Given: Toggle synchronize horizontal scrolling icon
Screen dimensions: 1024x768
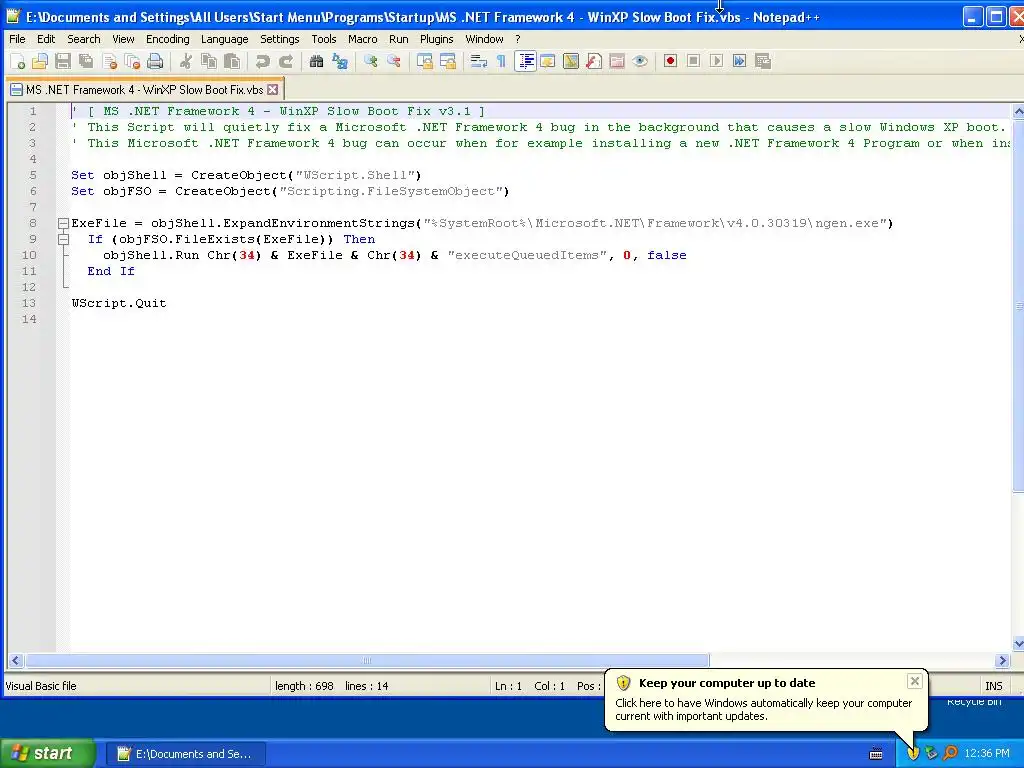Looking at the screenshot, I should point(447,61).
